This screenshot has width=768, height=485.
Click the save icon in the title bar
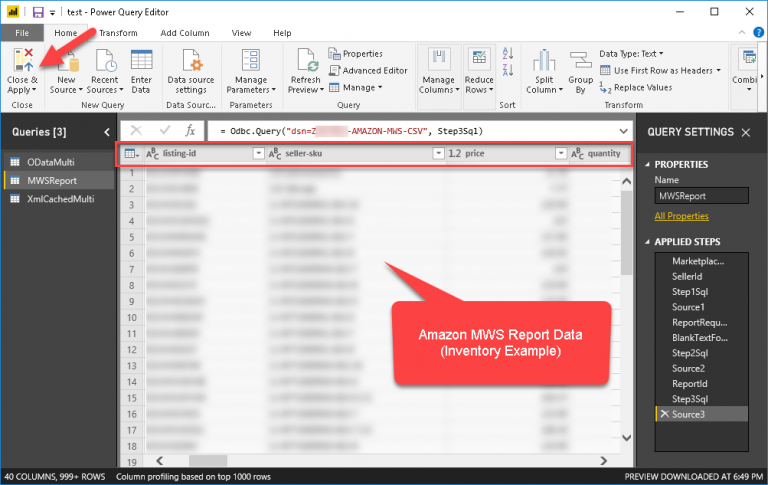pyautogui.click(x=38, y=12)
